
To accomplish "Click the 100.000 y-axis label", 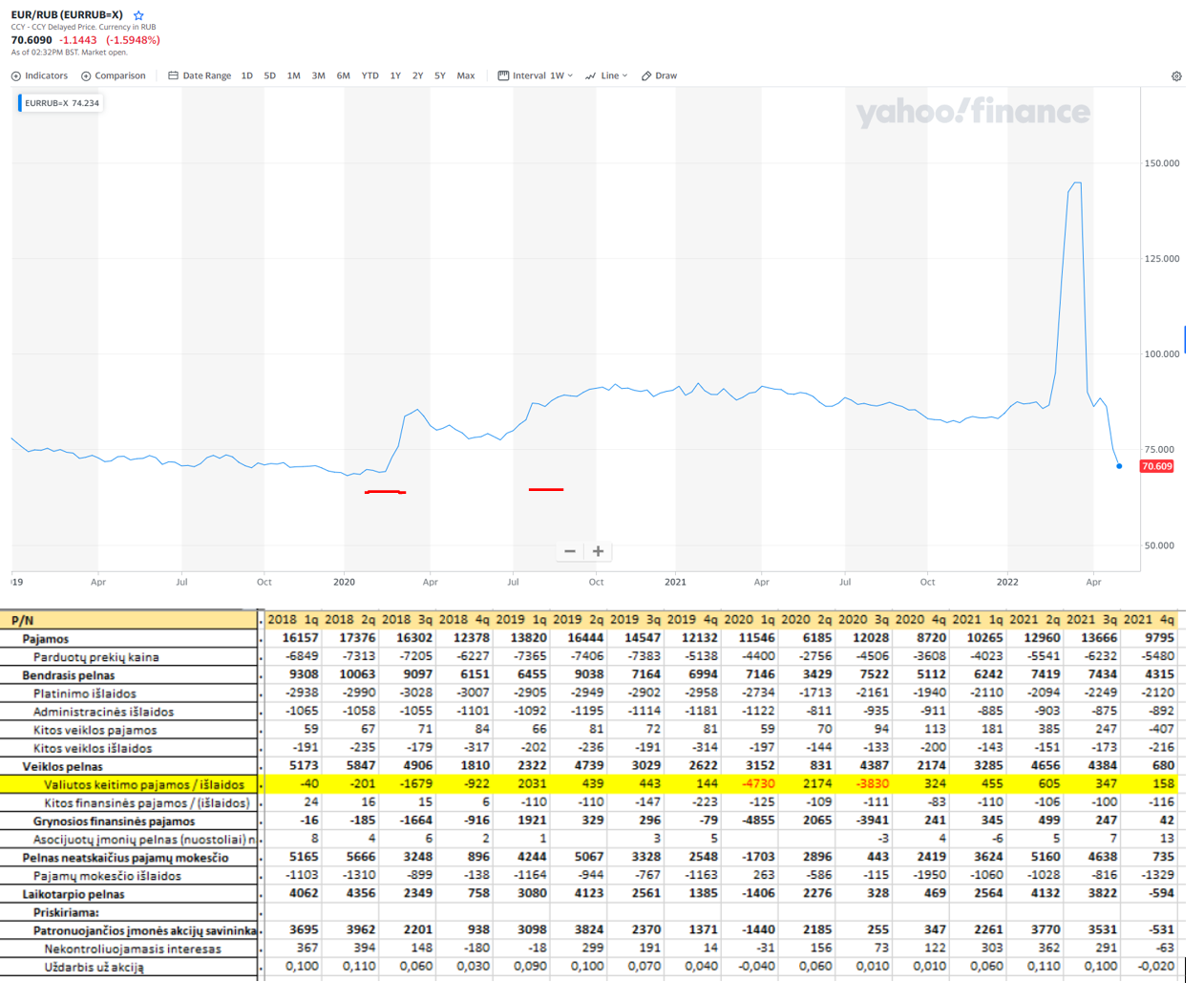I will tap(1162, 354).
